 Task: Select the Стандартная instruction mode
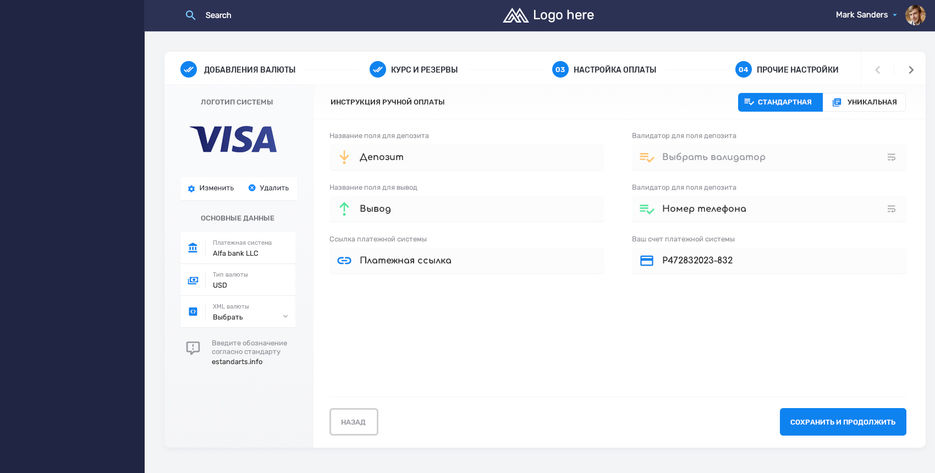click(780, 102)
